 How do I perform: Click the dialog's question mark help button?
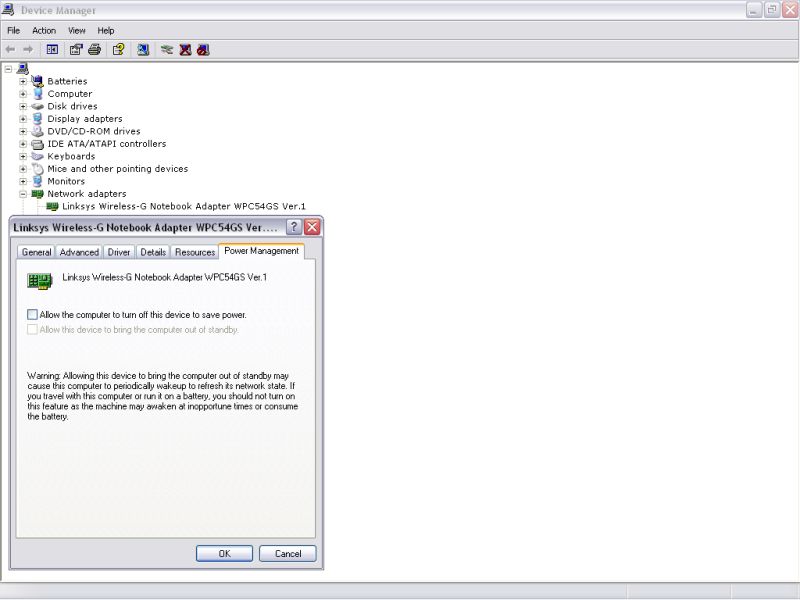coord(294,227)
